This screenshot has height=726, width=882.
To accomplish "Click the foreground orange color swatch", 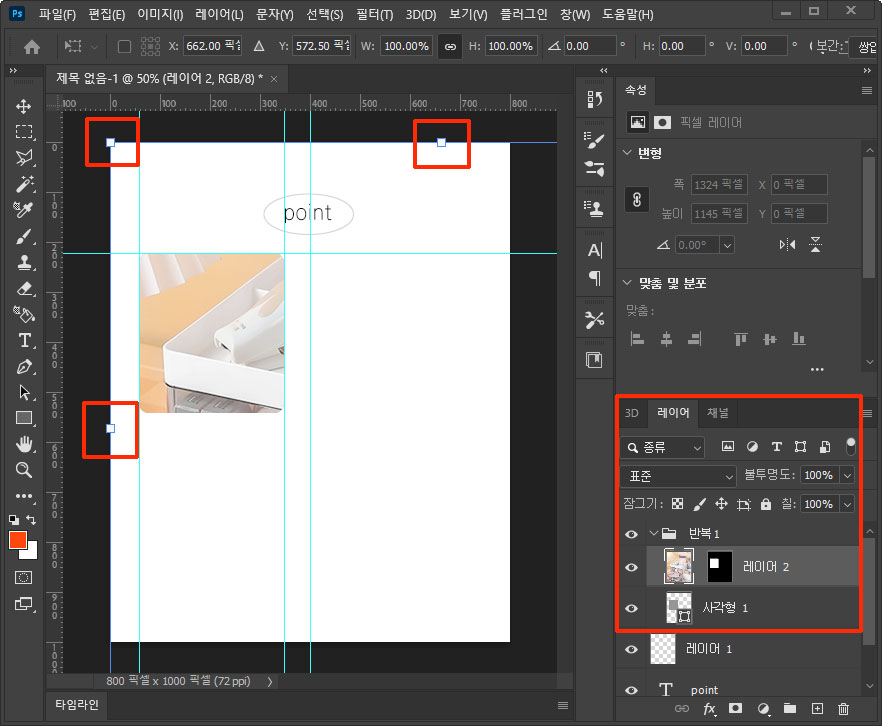I will pyautogui.click(x=17, y=540).
